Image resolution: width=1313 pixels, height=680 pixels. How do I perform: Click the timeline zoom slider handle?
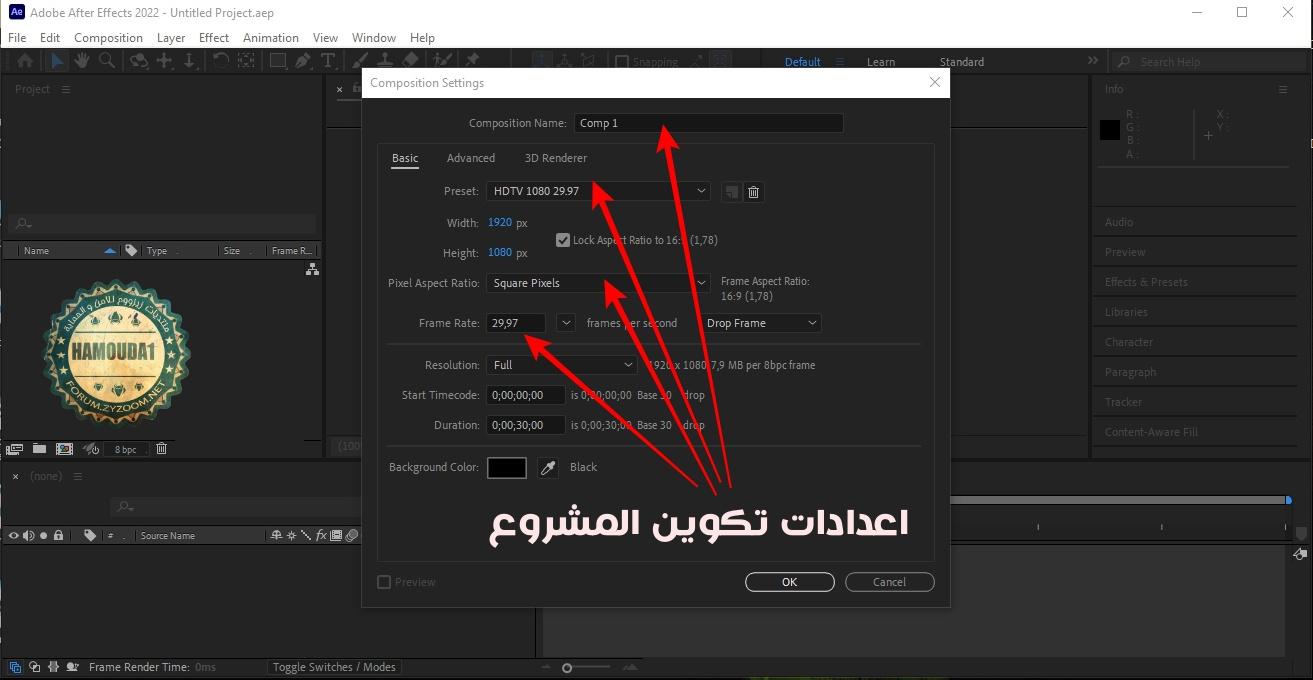click(x=567, y=668)
